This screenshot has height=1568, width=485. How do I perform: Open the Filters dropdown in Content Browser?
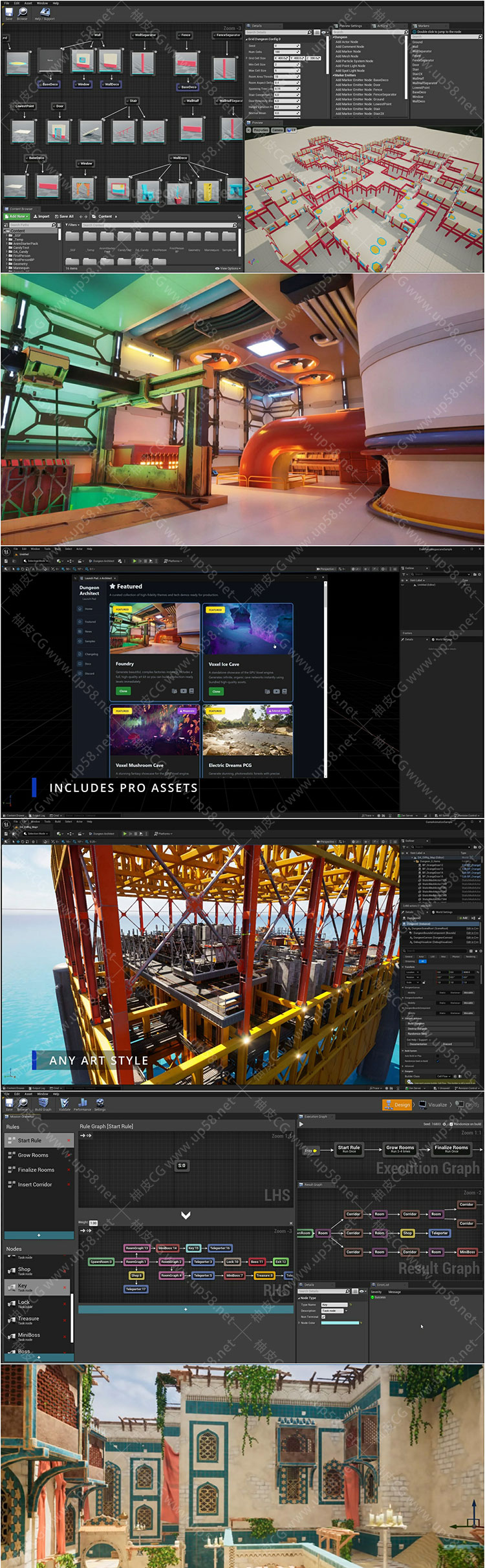pyautogui.click(x=72, y=225)
